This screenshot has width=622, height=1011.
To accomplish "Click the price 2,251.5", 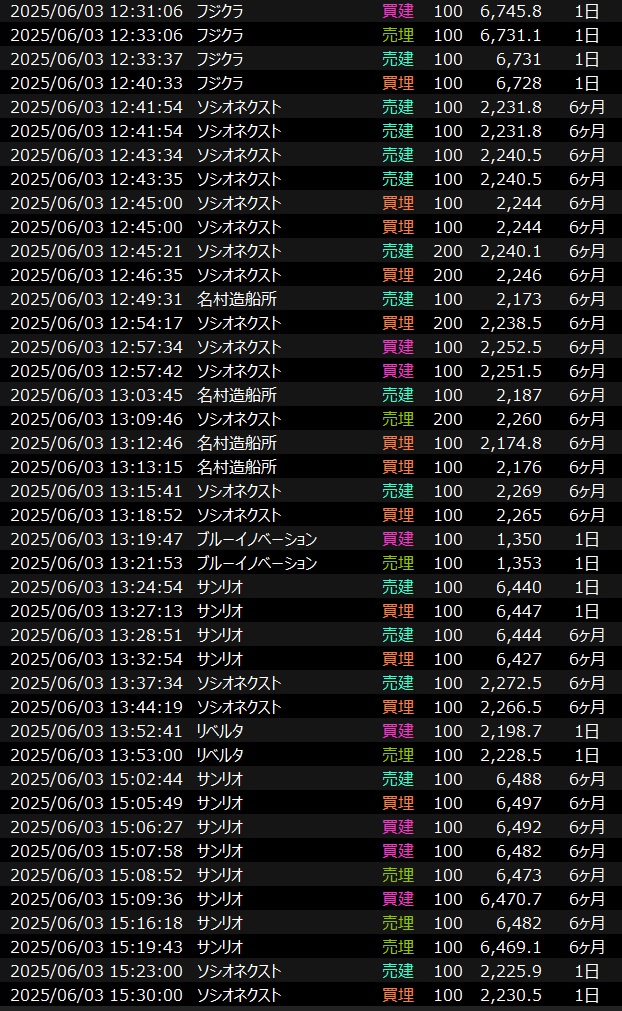I will (510, 371).
